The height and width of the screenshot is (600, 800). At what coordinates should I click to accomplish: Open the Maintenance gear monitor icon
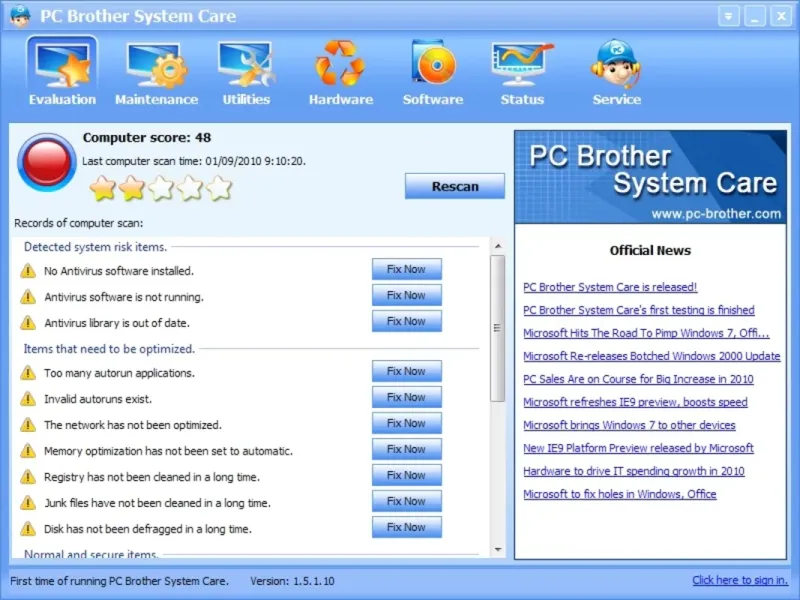pos(157,65)
